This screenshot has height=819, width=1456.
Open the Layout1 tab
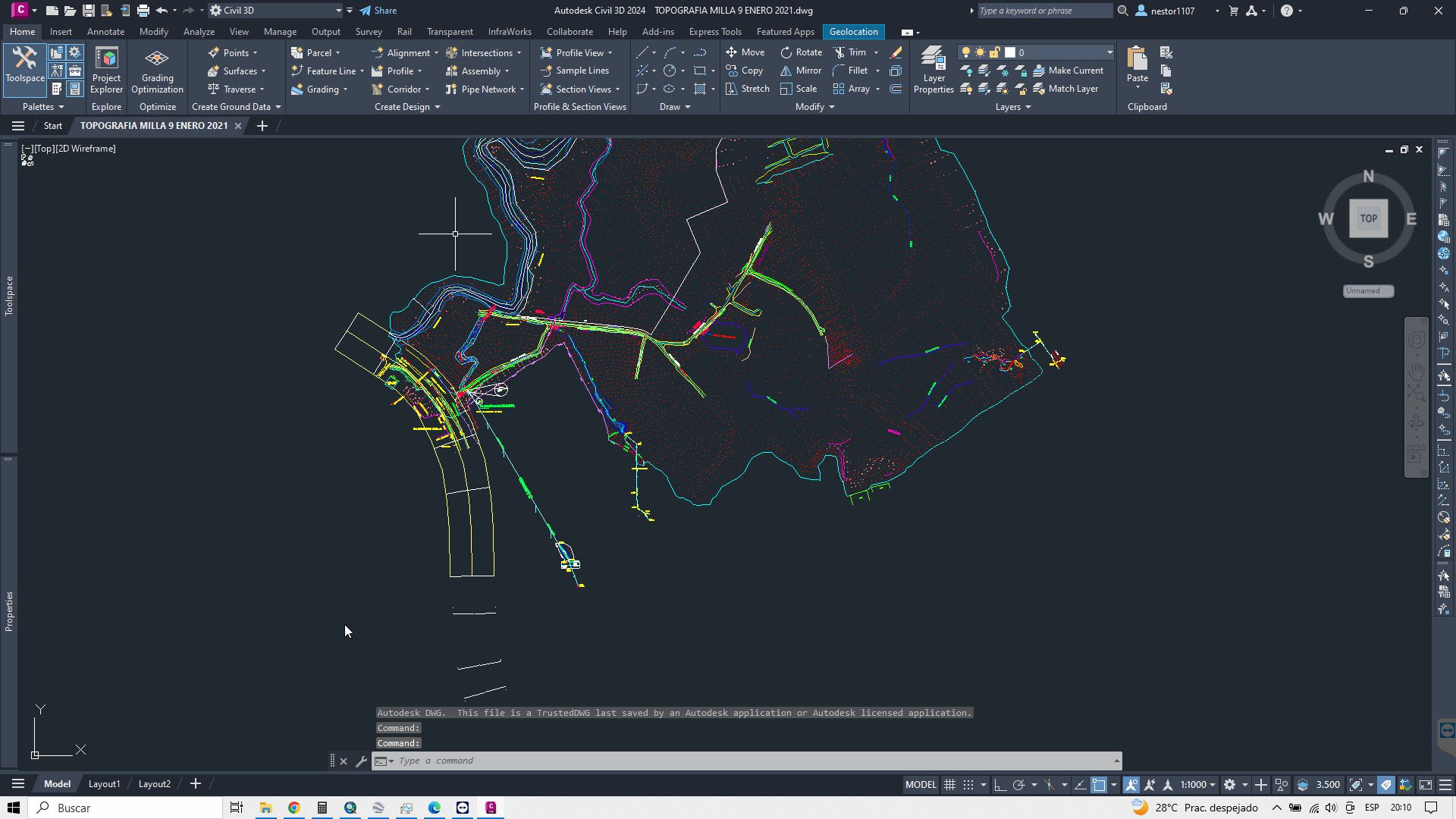coord(104,784)
